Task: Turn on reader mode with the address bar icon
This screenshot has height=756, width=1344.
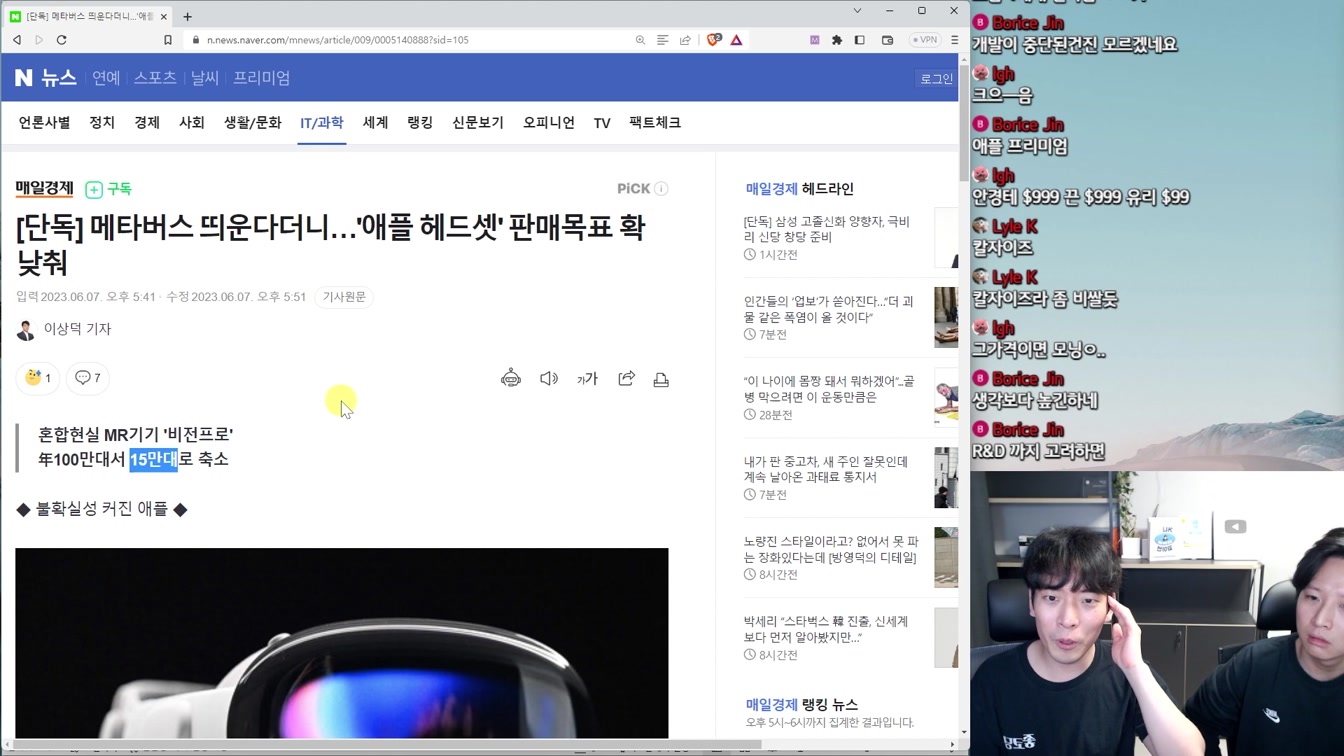Action: click(662, 40)
